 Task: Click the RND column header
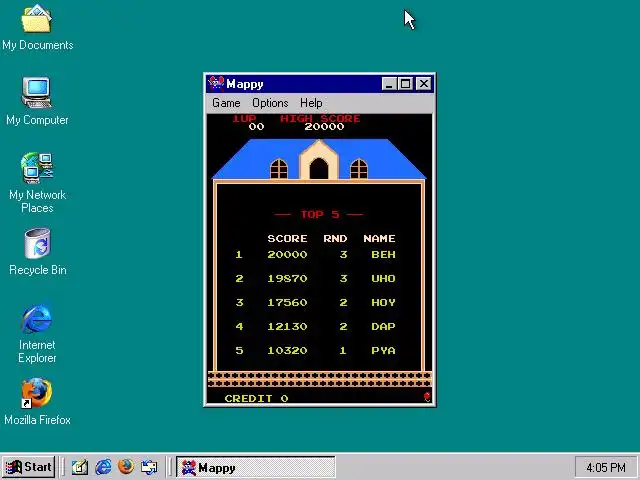(x=335, y=238)
